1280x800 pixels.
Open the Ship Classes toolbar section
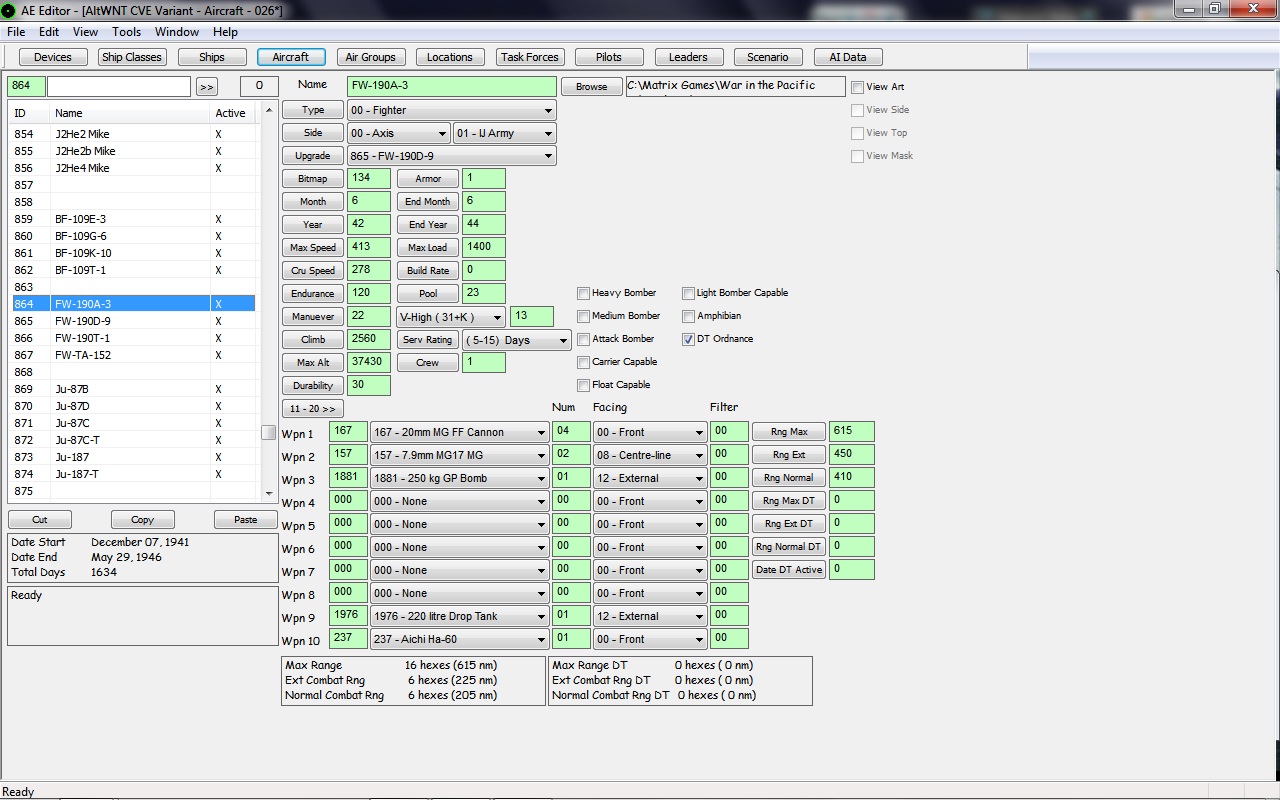(x=131, y=57)
